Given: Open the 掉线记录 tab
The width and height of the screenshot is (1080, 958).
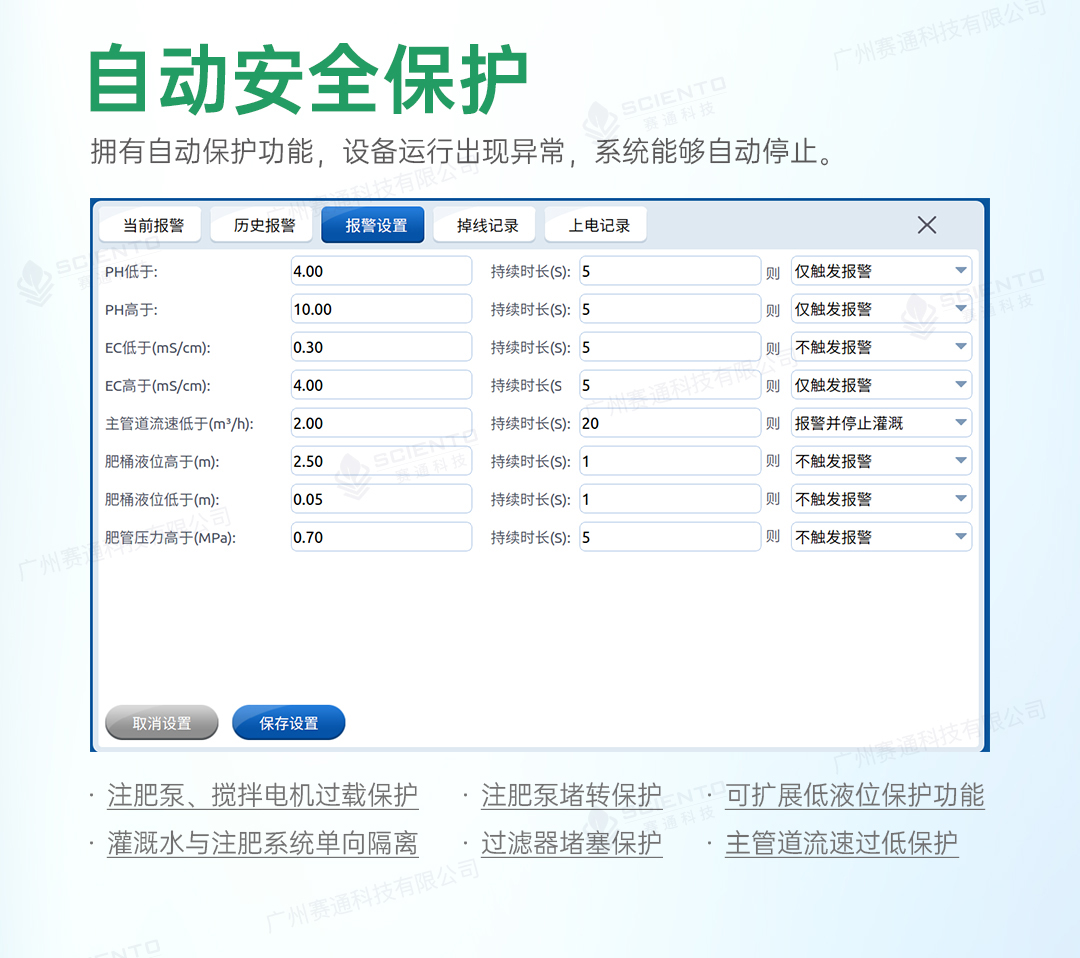Looking at the screenshot, I should (x=484, y=224).
